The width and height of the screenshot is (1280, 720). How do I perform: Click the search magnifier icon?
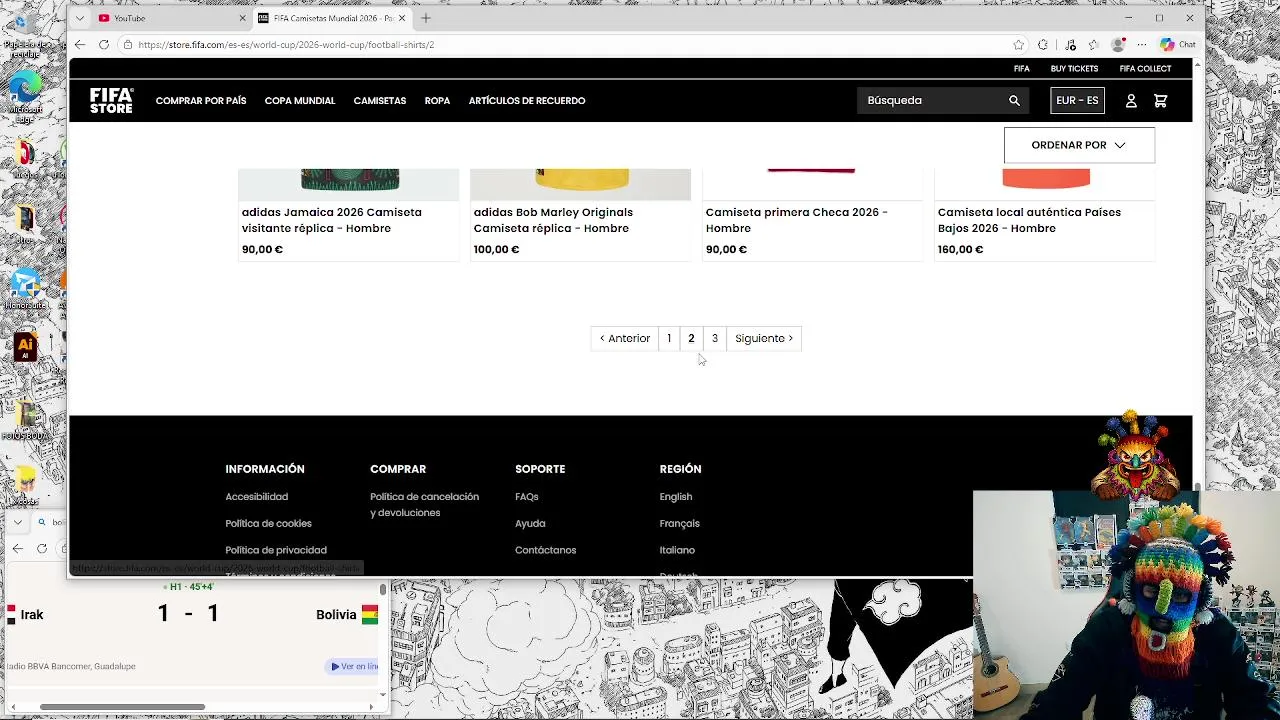point(1014,100)
